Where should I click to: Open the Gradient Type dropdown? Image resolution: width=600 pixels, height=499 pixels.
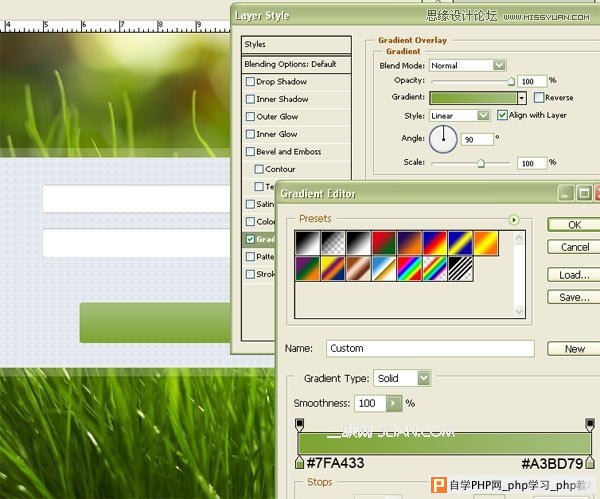pyautogui.click(x=424, y=378)
